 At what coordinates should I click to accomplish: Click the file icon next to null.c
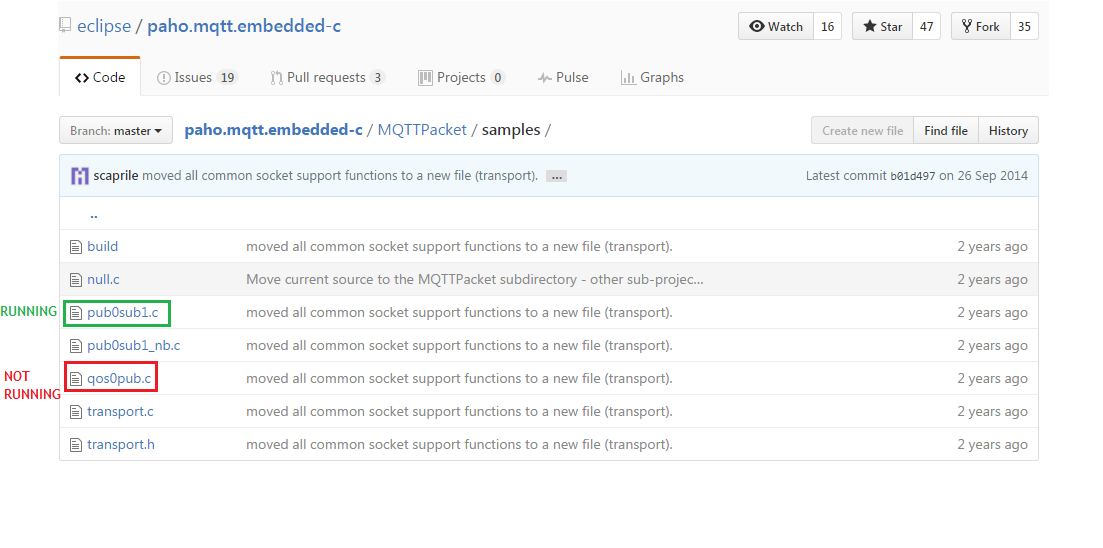[75, 280]
